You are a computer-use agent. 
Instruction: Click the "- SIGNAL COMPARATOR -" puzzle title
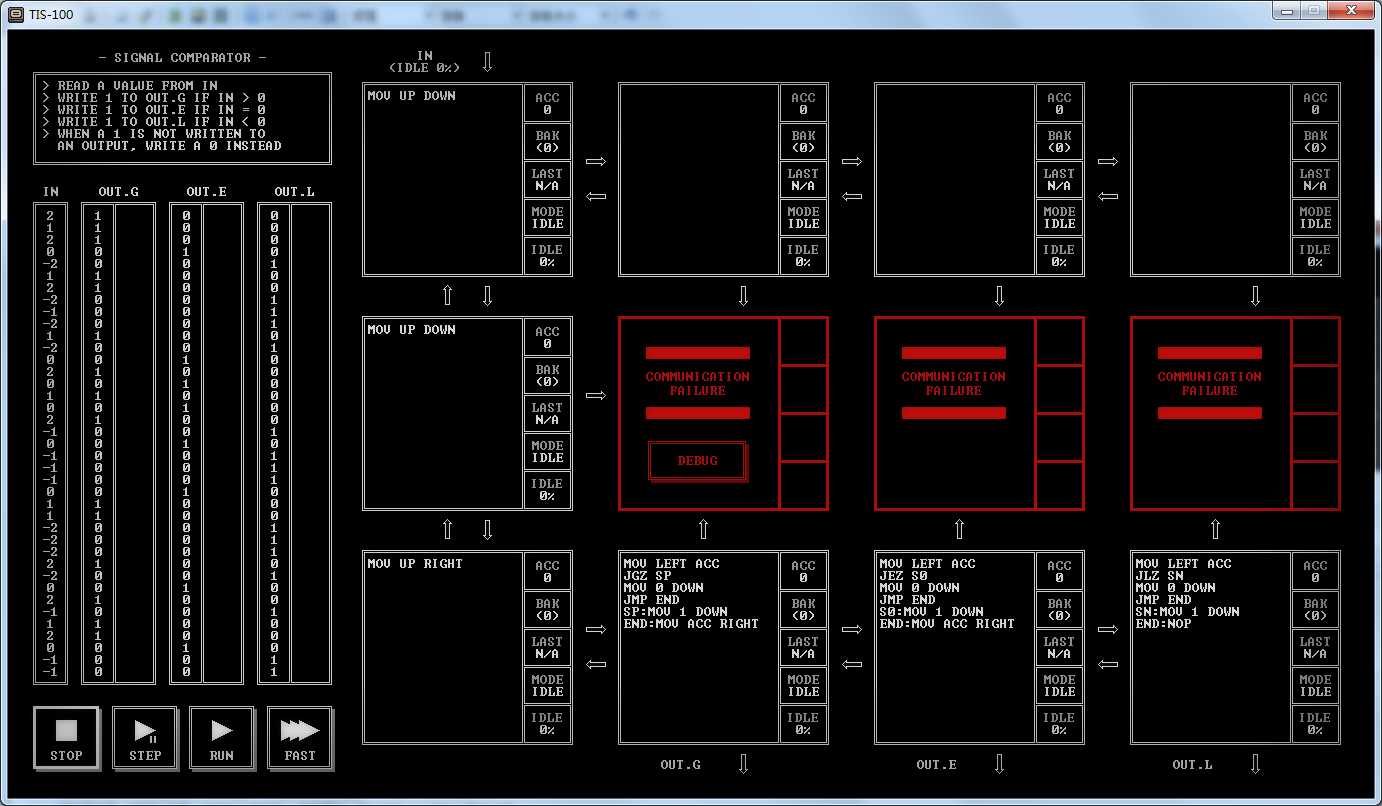pyautogui.click(x=182, y=58)
